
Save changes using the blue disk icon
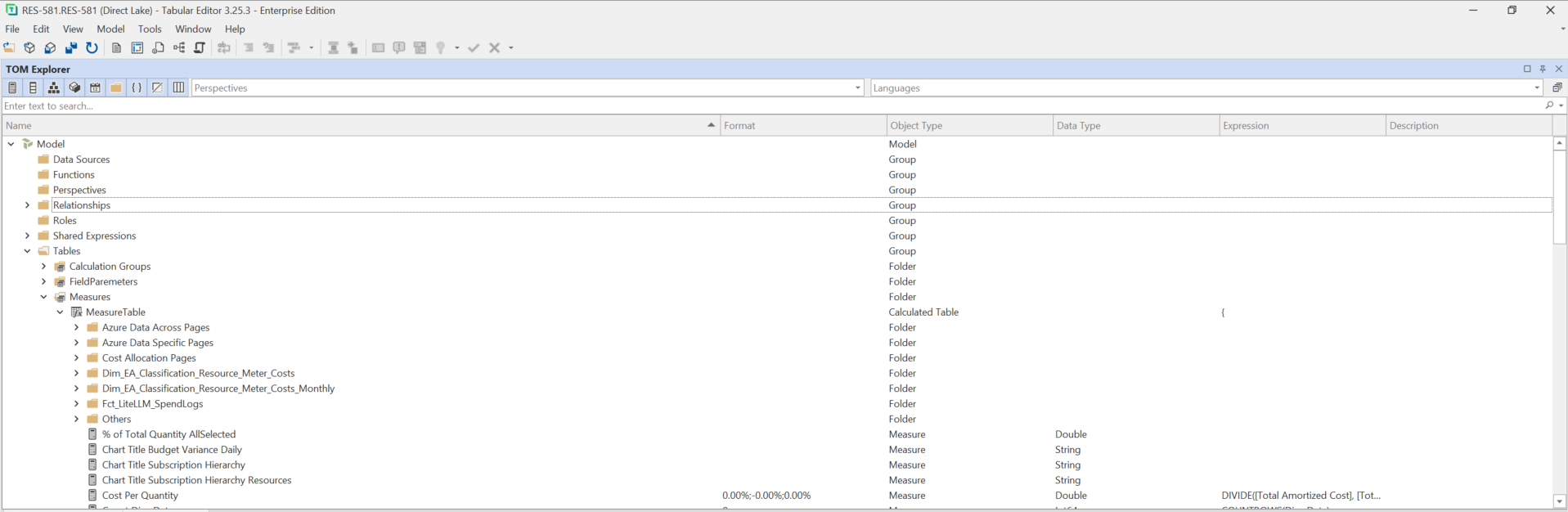coord(71,47)
